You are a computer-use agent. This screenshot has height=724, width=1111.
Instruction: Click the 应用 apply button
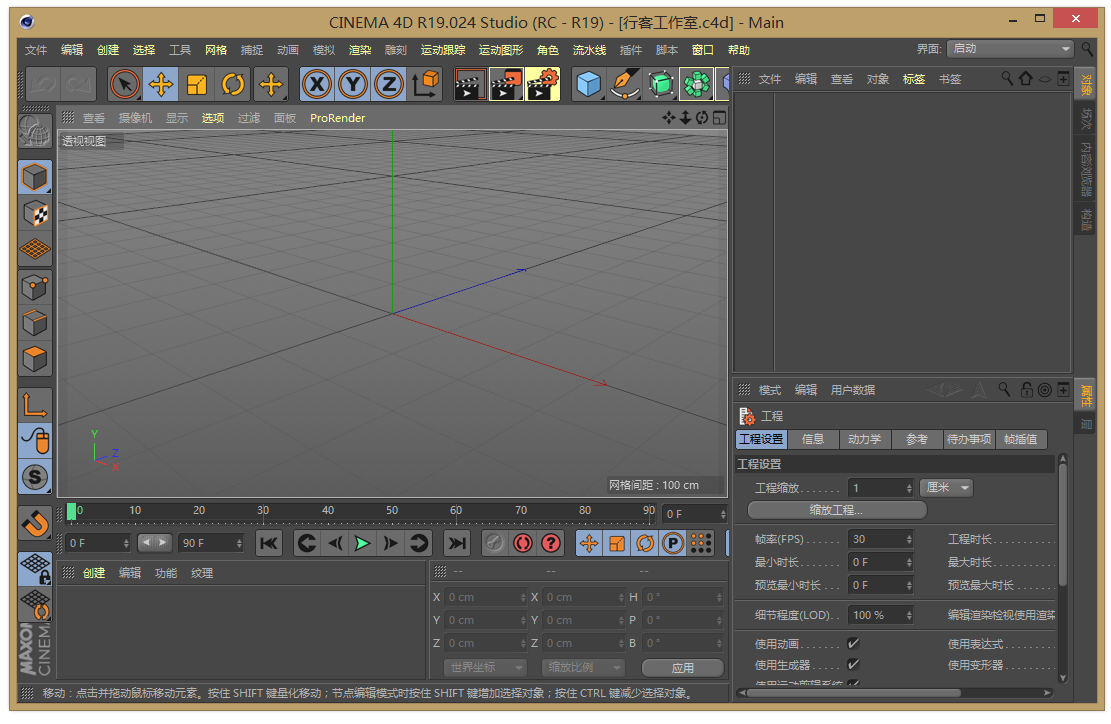pyautogui.click(x=682, y=667)
